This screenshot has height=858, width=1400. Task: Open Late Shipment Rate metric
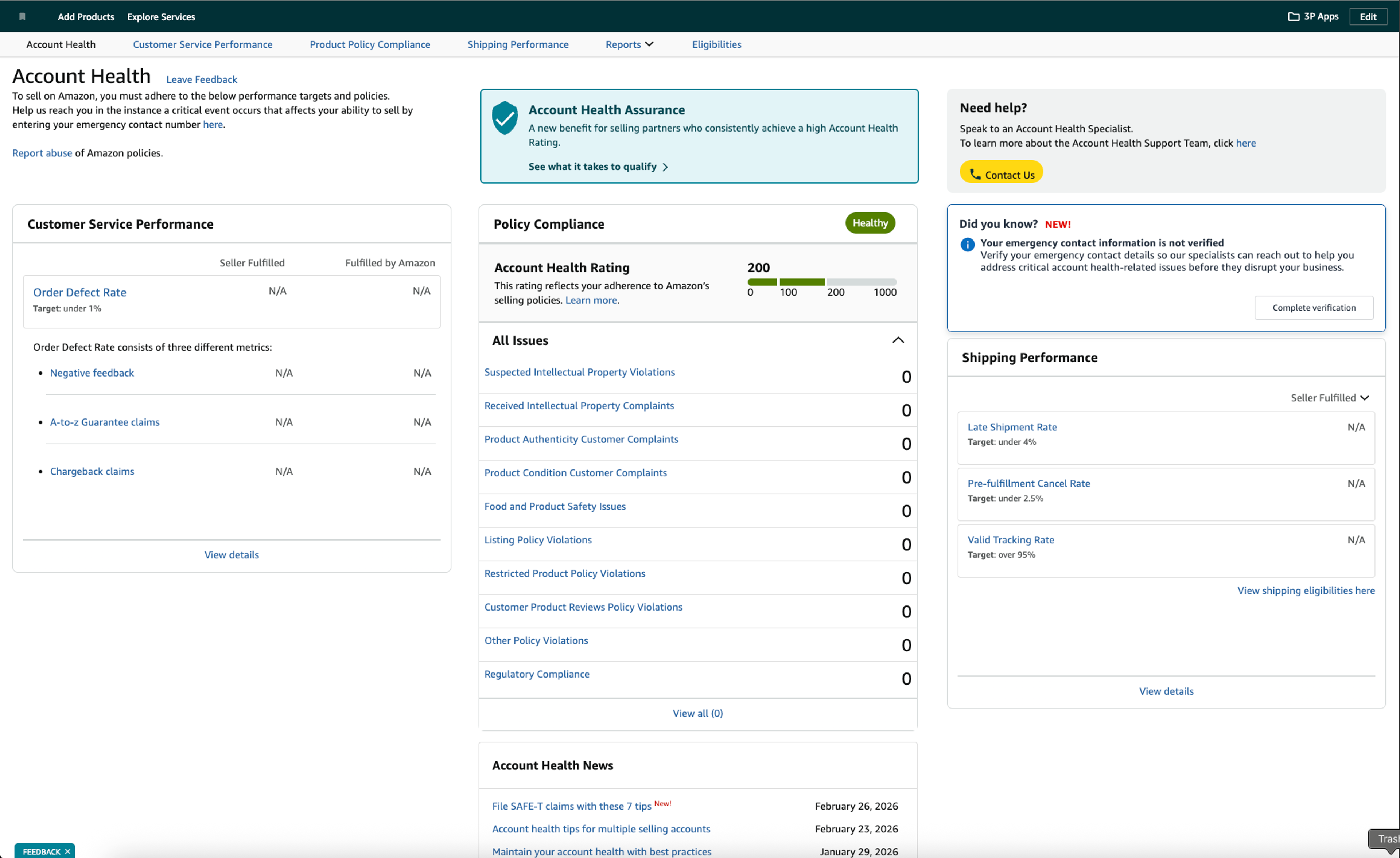pyautogui.click(x=1011, y=427)
